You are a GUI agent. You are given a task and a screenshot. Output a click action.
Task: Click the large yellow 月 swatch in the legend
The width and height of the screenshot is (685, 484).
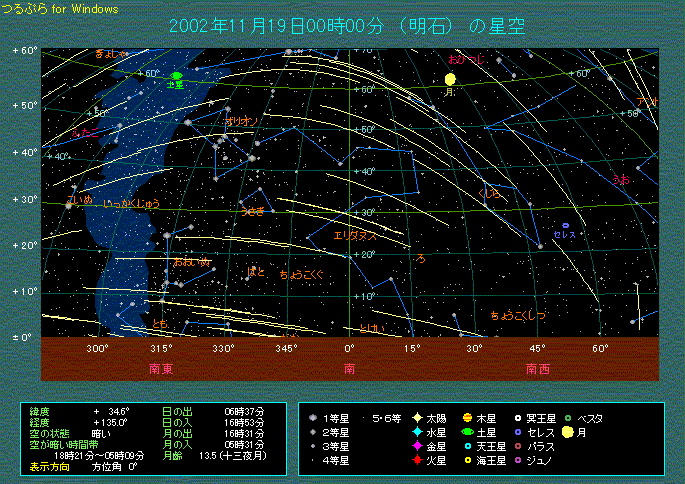[x=568, y=432]
